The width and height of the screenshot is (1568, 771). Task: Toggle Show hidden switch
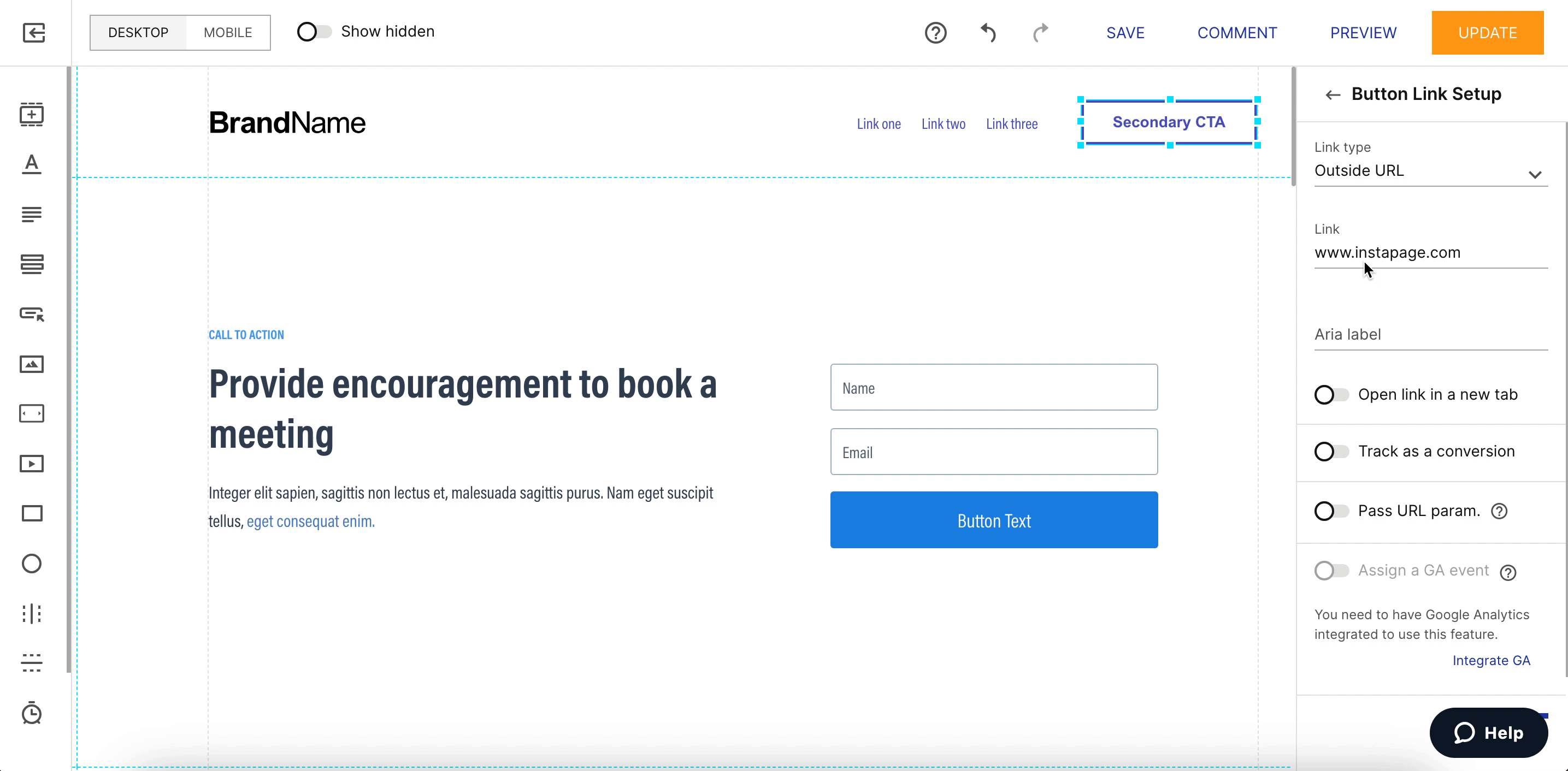click(x=314, y=32)
